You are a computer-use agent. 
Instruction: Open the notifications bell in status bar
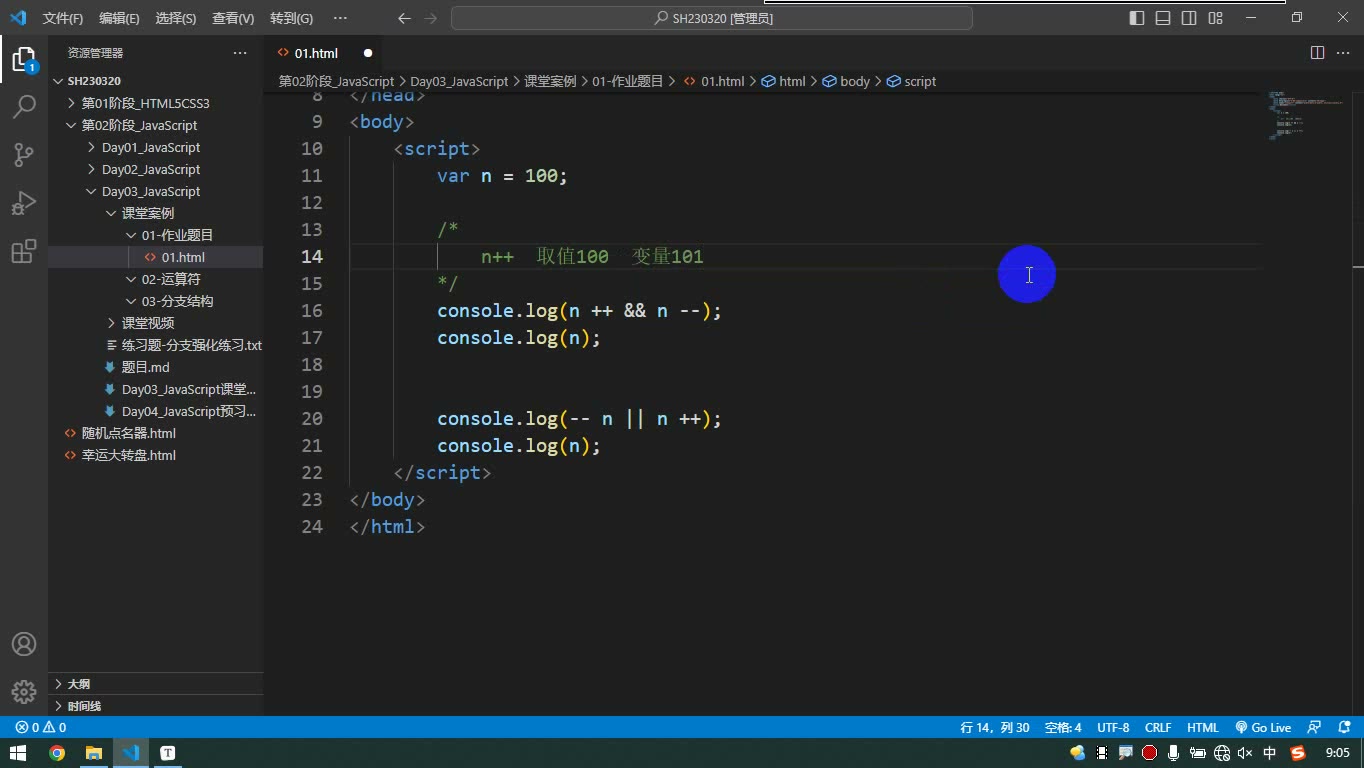1342,728
